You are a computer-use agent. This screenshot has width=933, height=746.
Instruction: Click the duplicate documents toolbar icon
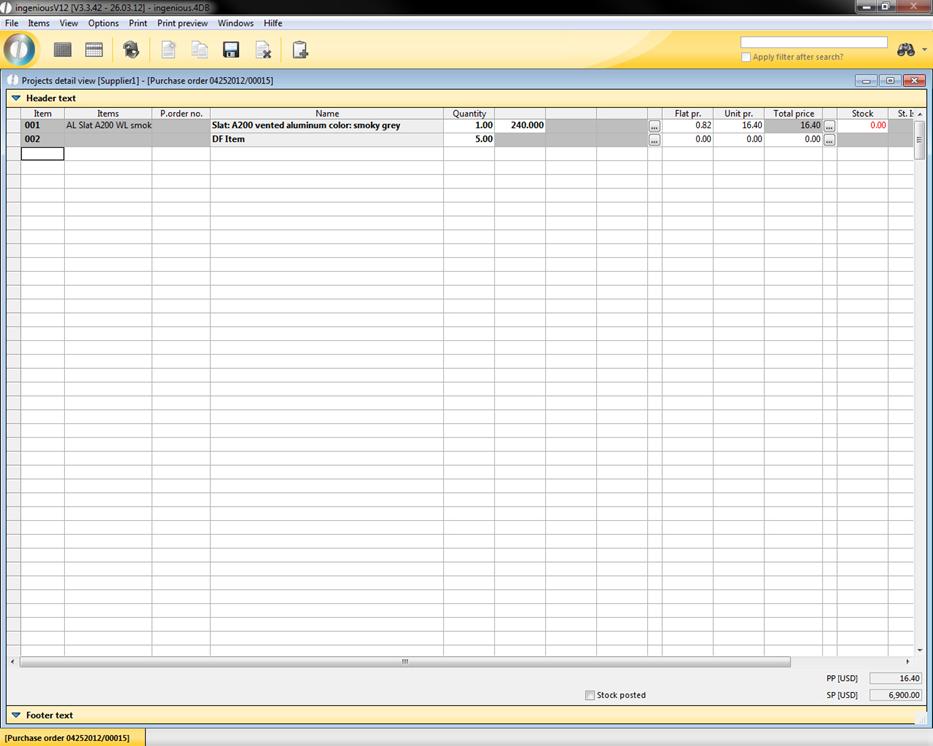(x=200, y=50)
